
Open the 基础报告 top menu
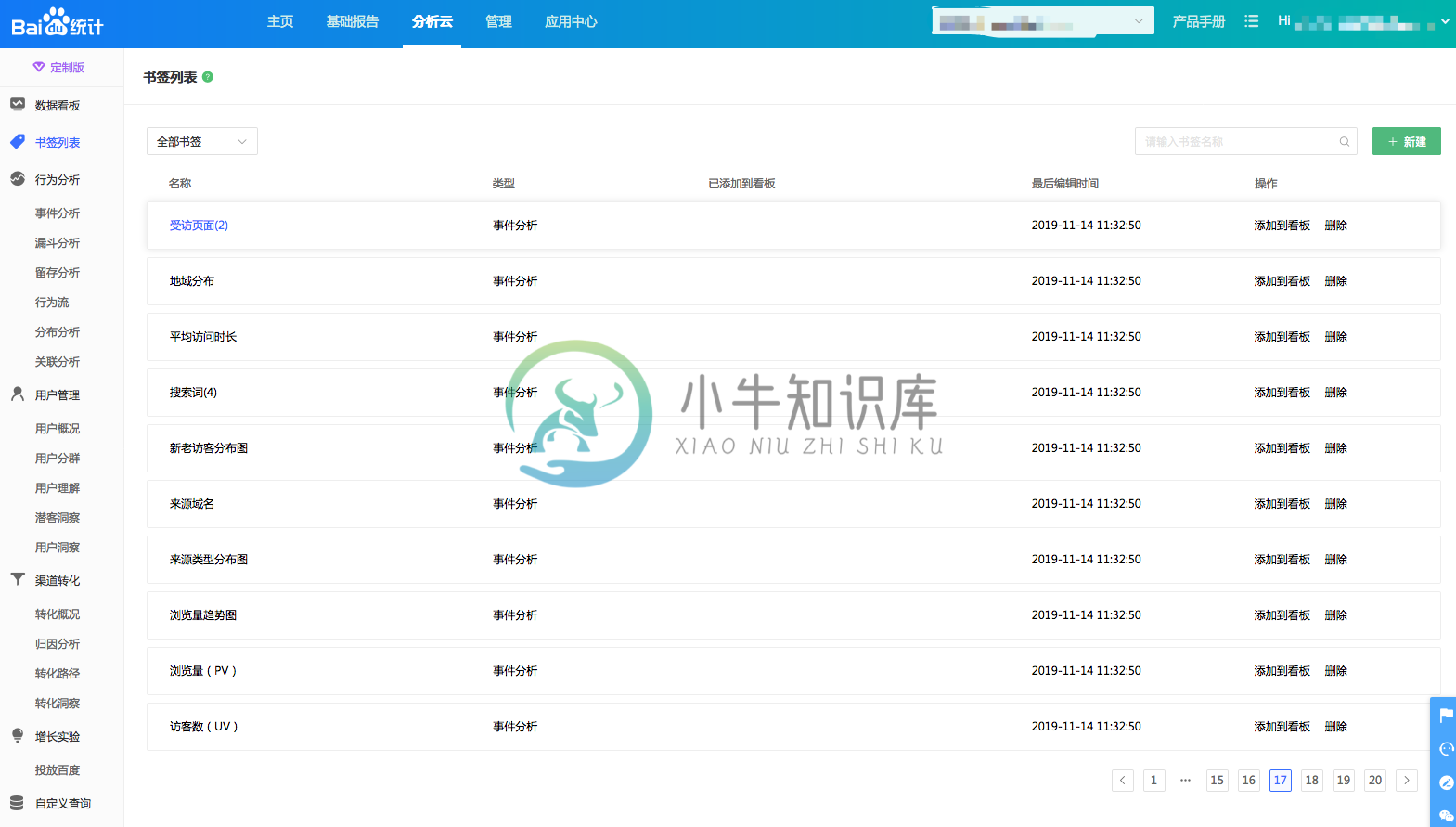click(353, 21)
